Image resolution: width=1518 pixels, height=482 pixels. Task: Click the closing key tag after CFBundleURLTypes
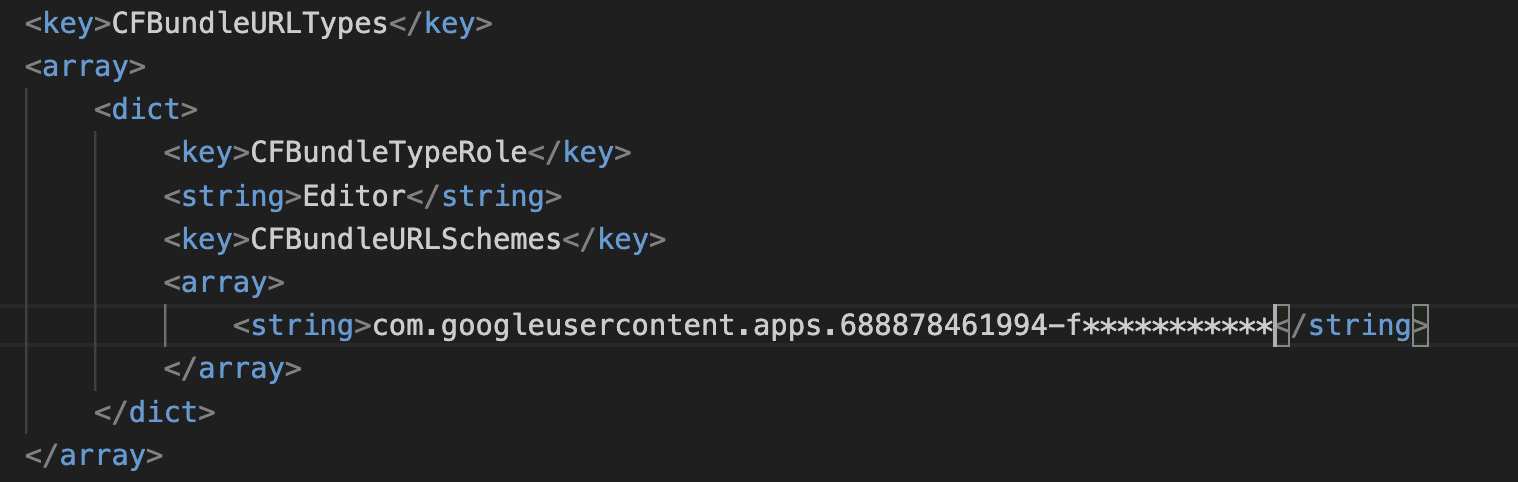[440, 24]
